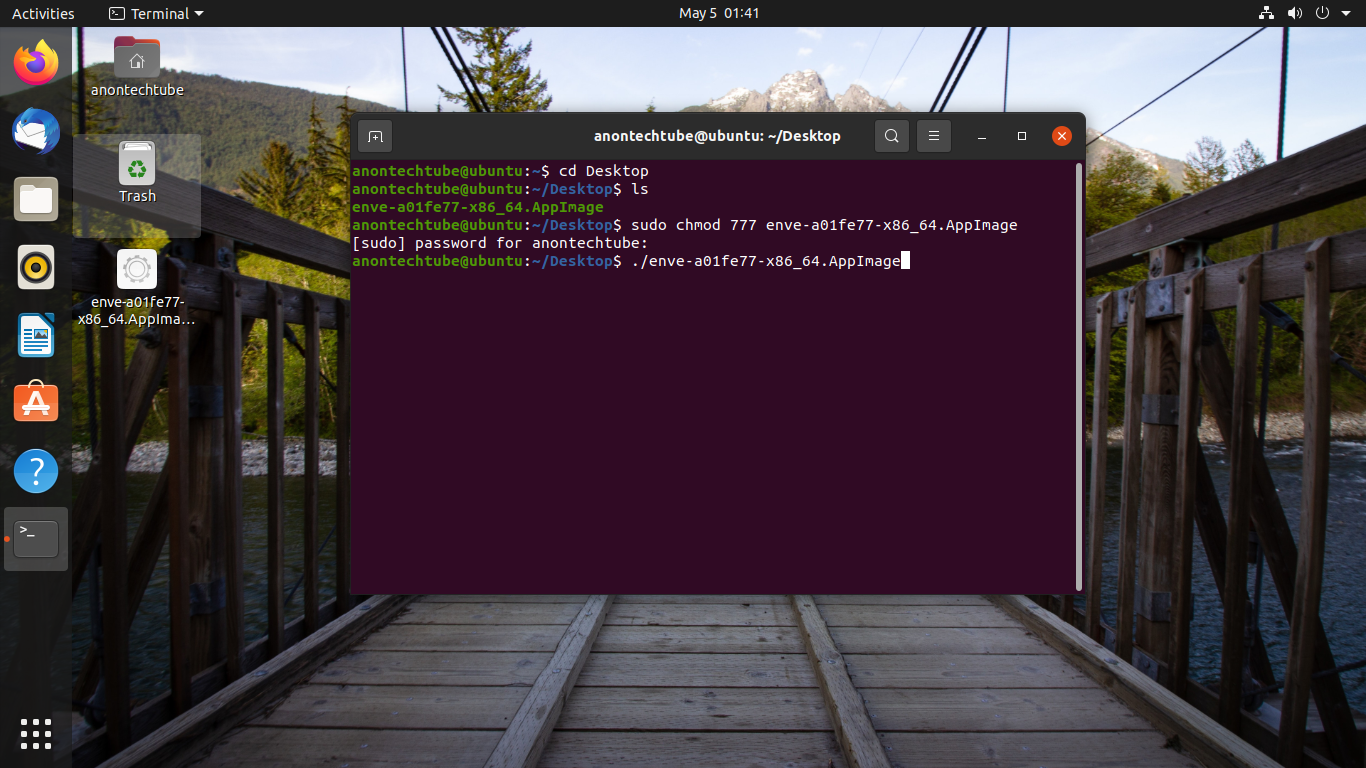
Task: Open a new tab in the Terminal window
Action: point(374,136)
